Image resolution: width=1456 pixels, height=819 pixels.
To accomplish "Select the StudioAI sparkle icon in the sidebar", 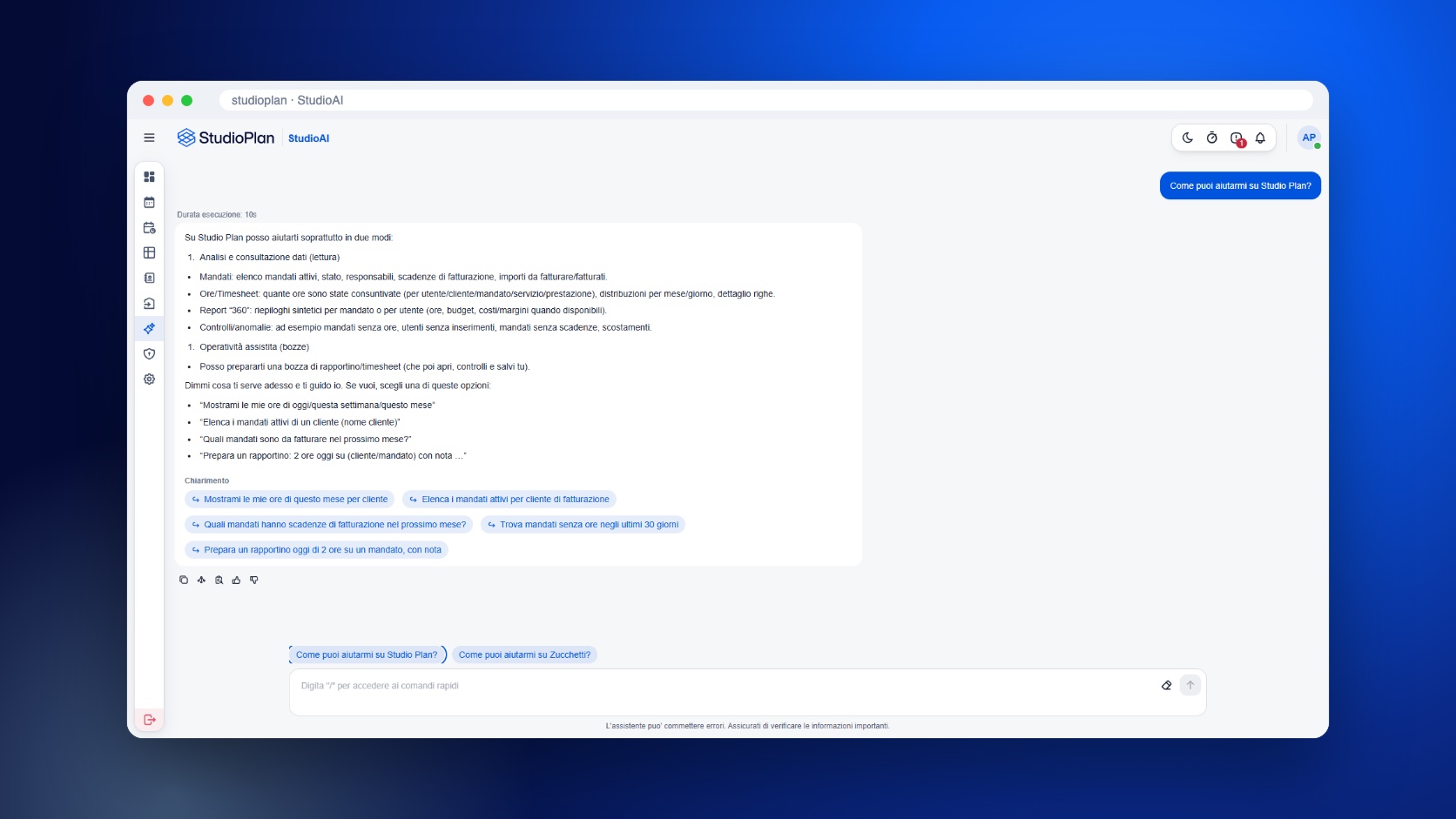I will click(149, 329).
